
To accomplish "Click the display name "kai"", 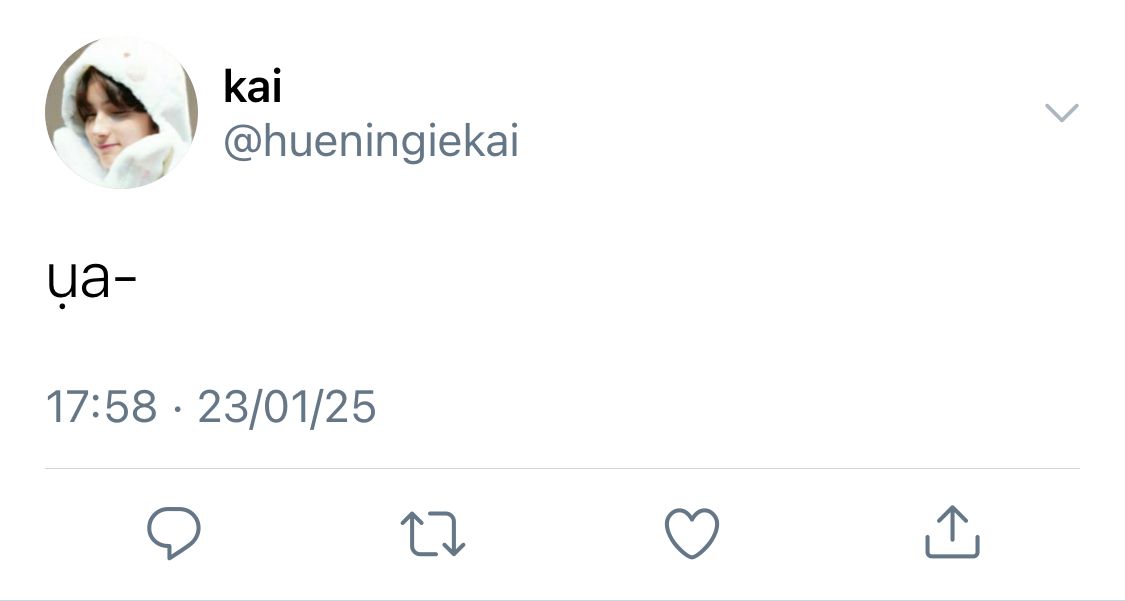I will 252,87.
